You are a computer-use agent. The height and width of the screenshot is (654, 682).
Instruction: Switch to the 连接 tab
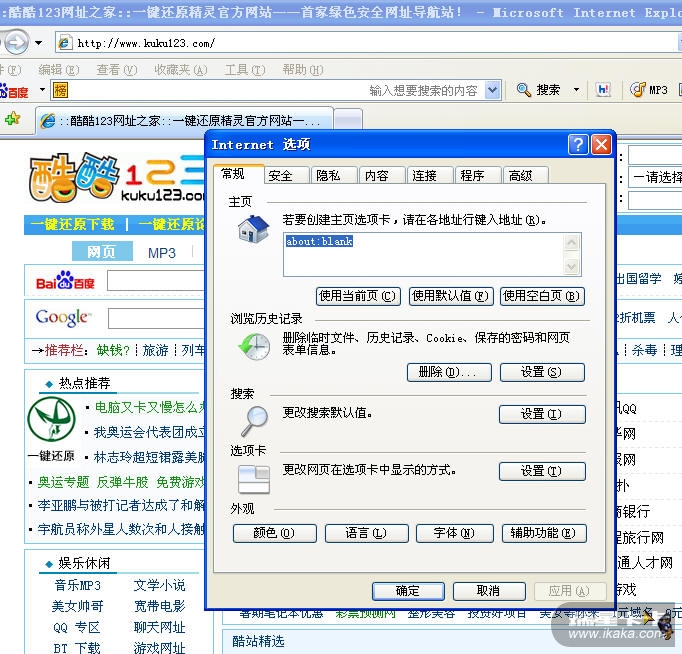430,175
